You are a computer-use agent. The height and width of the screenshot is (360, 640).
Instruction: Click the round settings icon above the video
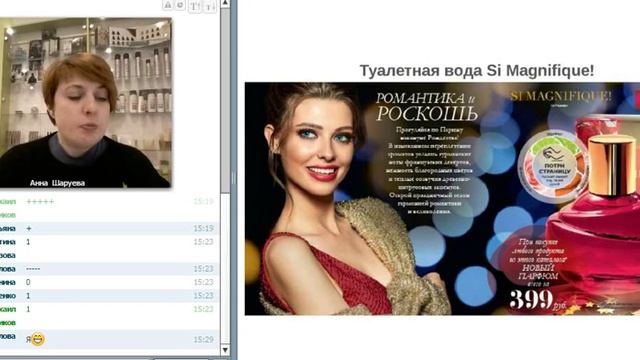click(x=180, y=5)
